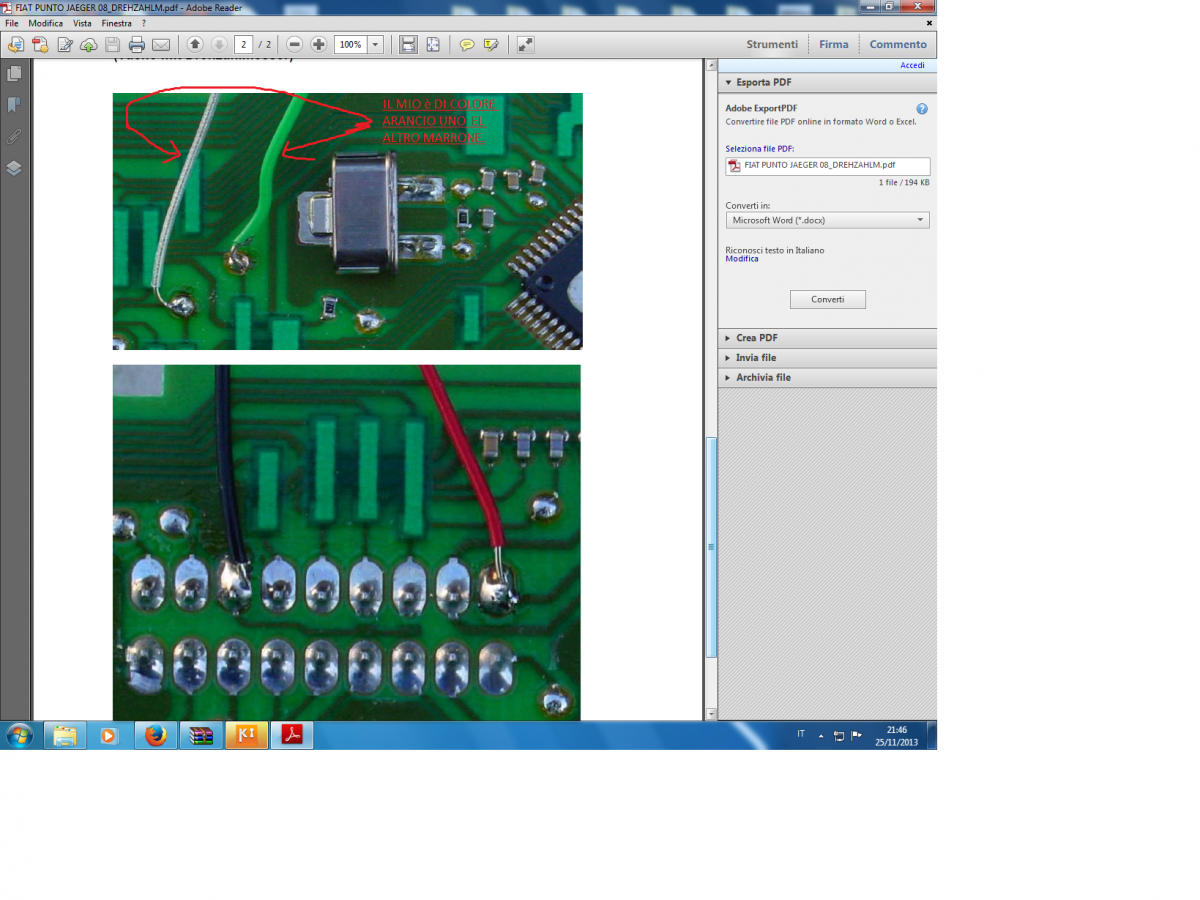Click the Accedi sign-in link
The image size is (1200, 900).
[912, 65]
